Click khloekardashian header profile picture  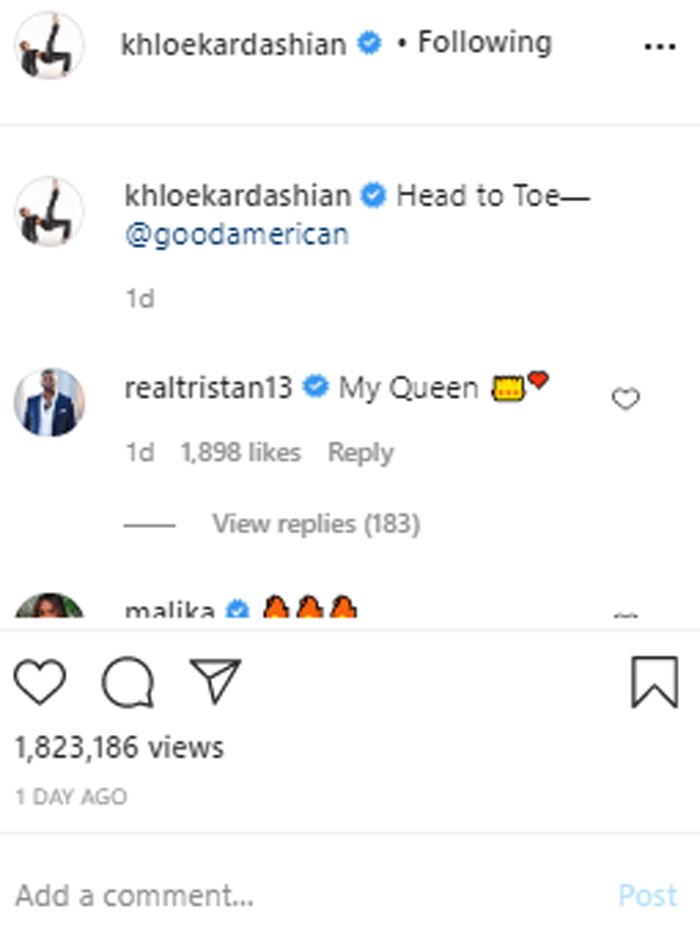coord(49,46)
